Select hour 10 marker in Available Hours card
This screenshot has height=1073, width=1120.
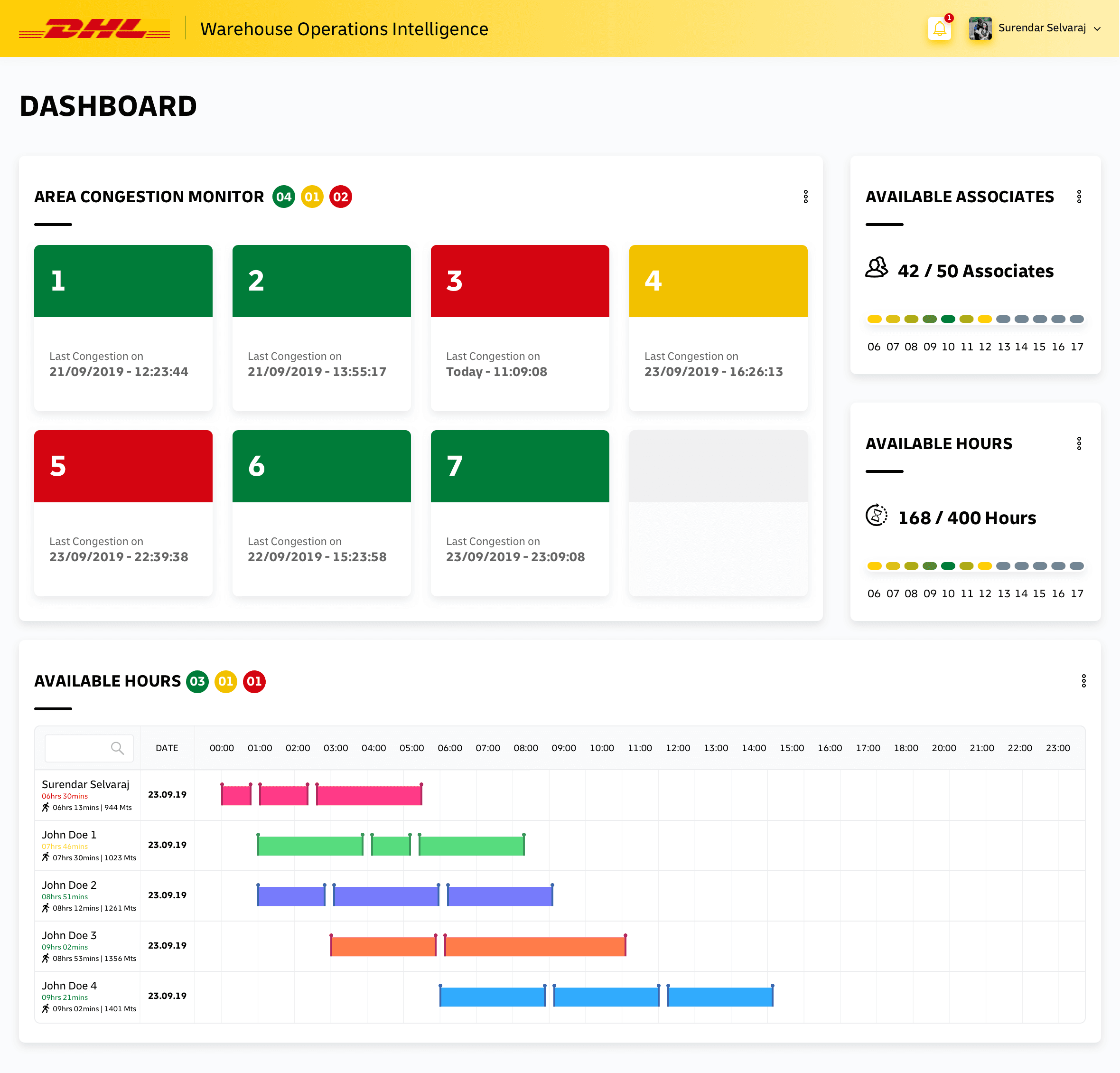(x=948, y=566)
